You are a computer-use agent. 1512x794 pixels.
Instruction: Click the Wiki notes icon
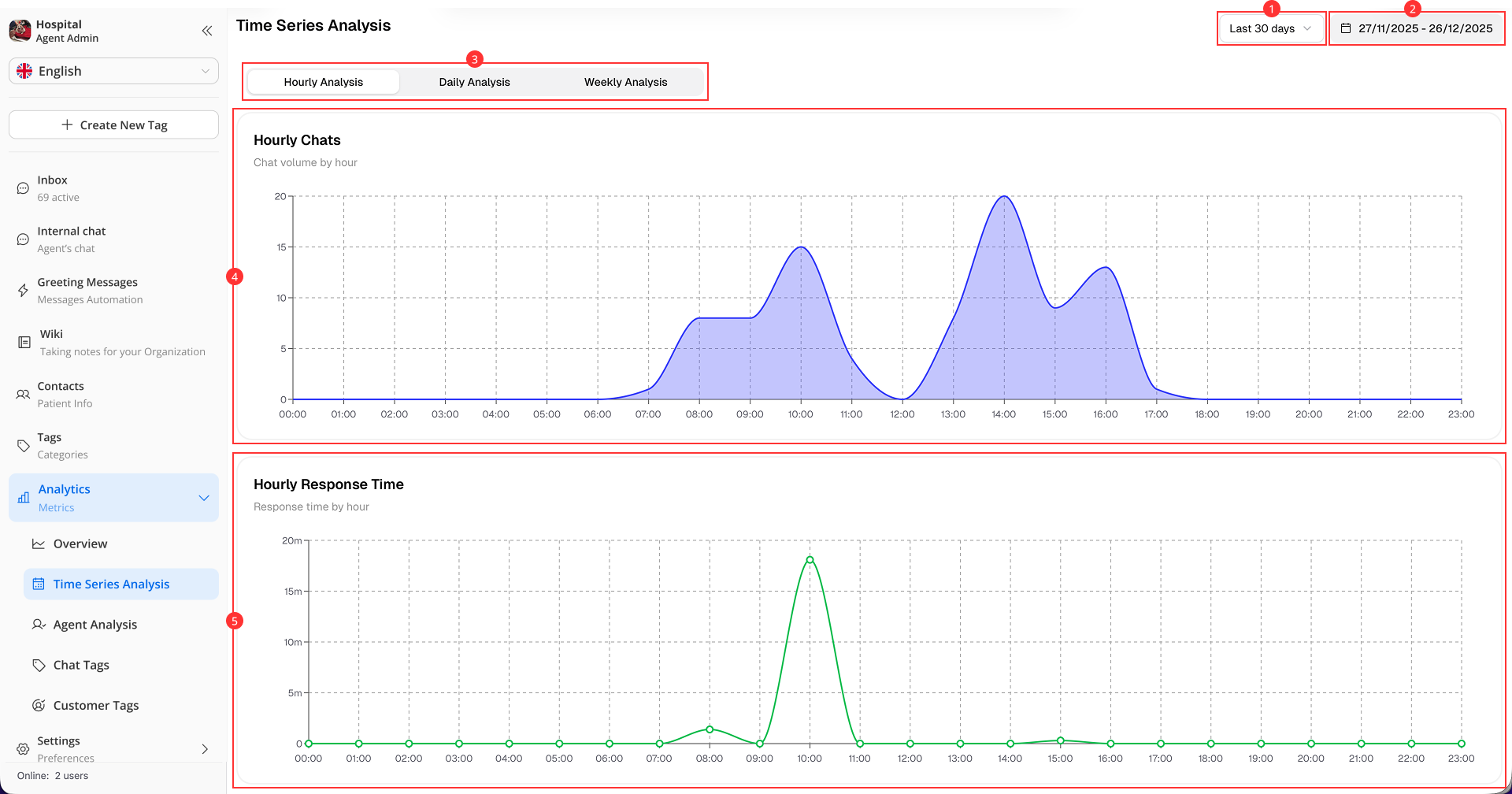tap(22, 342)
